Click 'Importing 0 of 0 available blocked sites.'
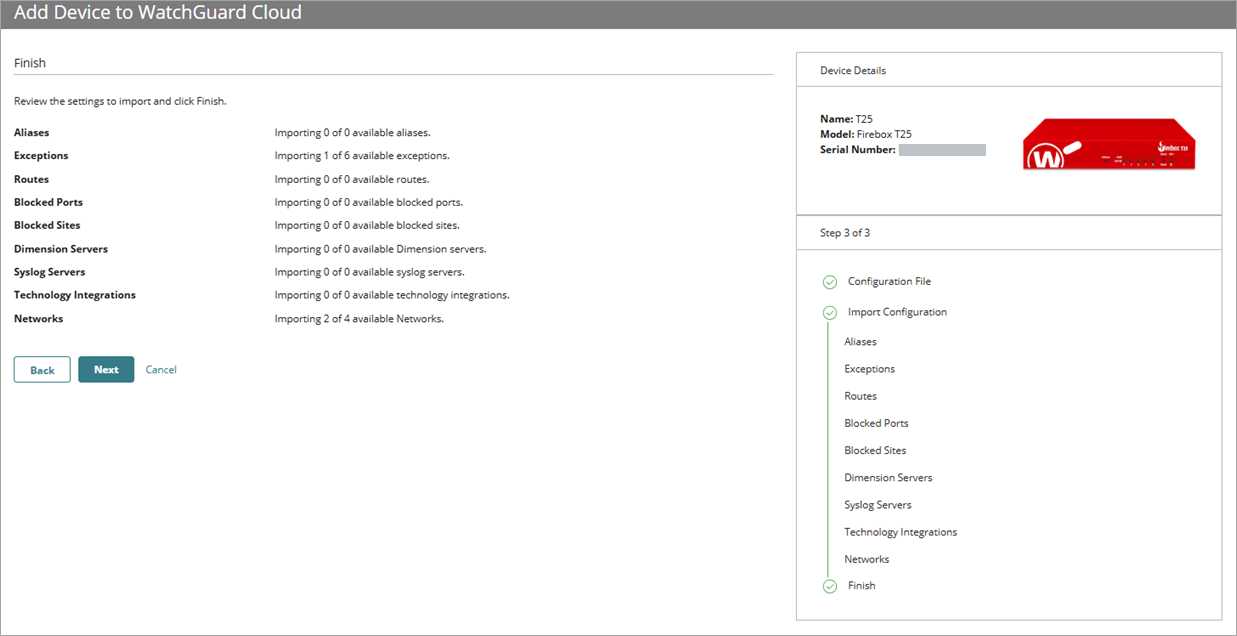Screen dimensions: 1237x636 [367, 225]
